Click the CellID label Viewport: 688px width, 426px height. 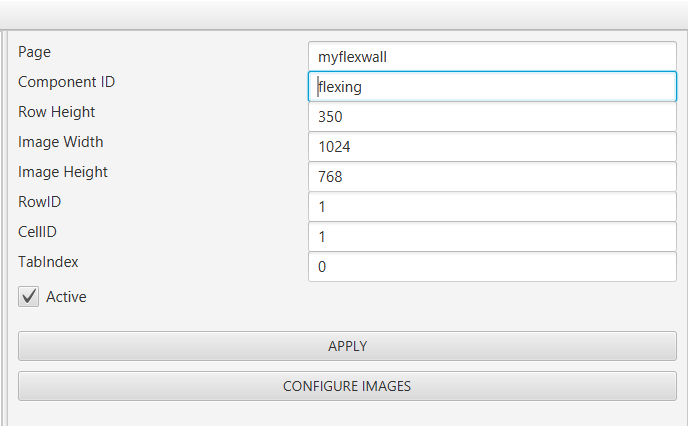point(37,232)
